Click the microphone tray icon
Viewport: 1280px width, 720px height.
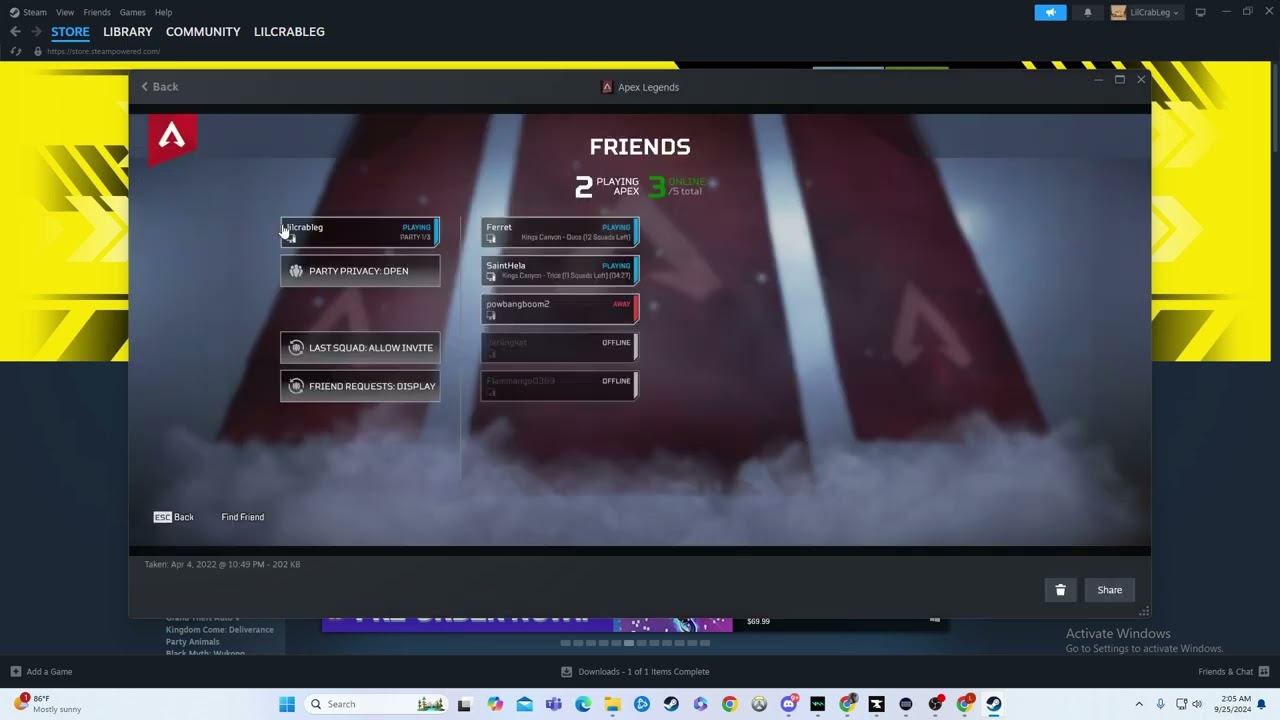(x=1160, y=704)
